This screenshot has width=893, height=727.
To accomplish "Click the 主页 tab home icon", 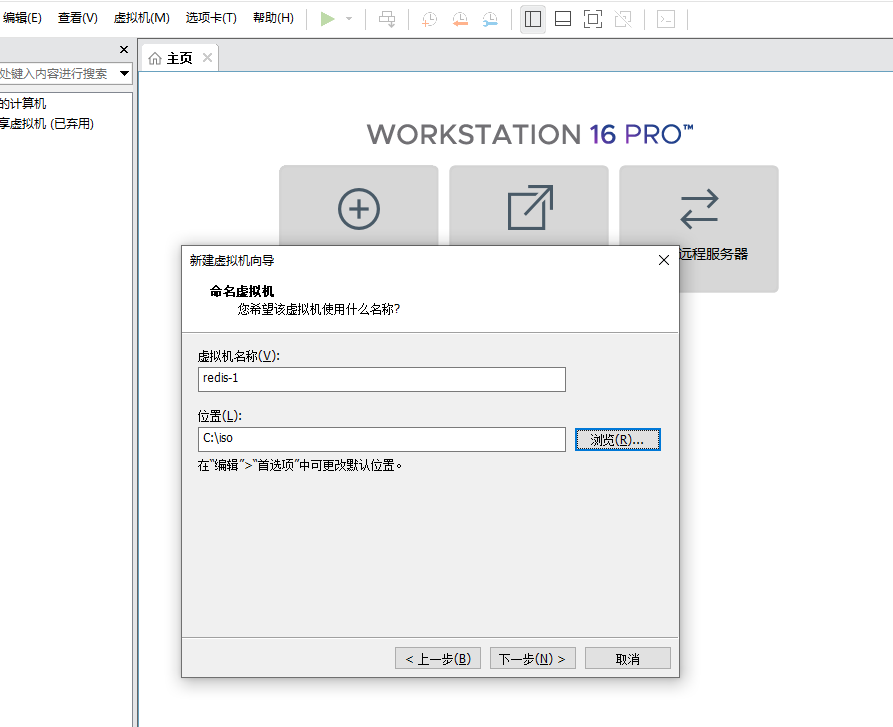I will [x=155, y=58].
